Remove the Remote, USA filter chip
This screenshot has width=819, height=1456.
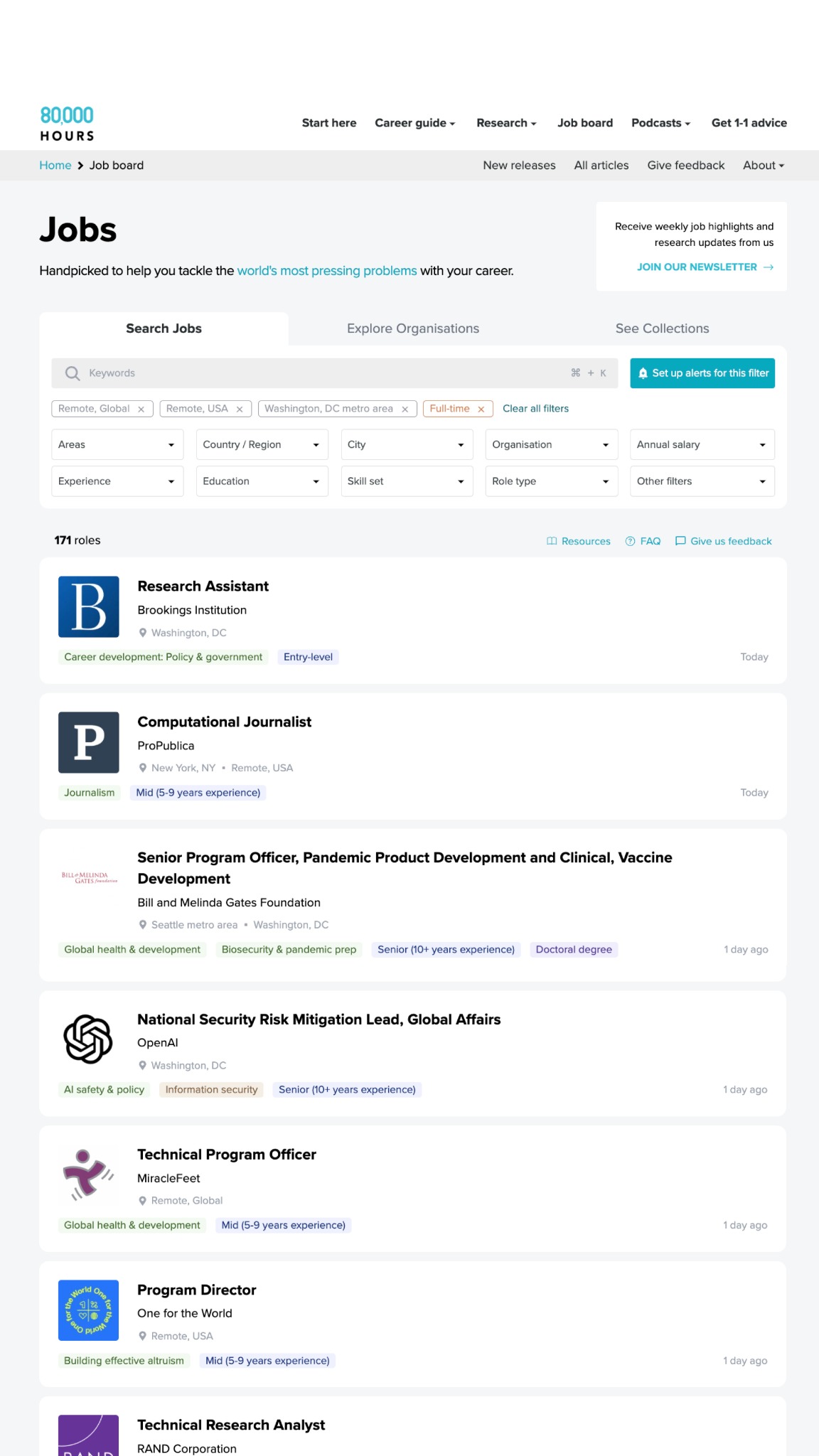(240, 409)
